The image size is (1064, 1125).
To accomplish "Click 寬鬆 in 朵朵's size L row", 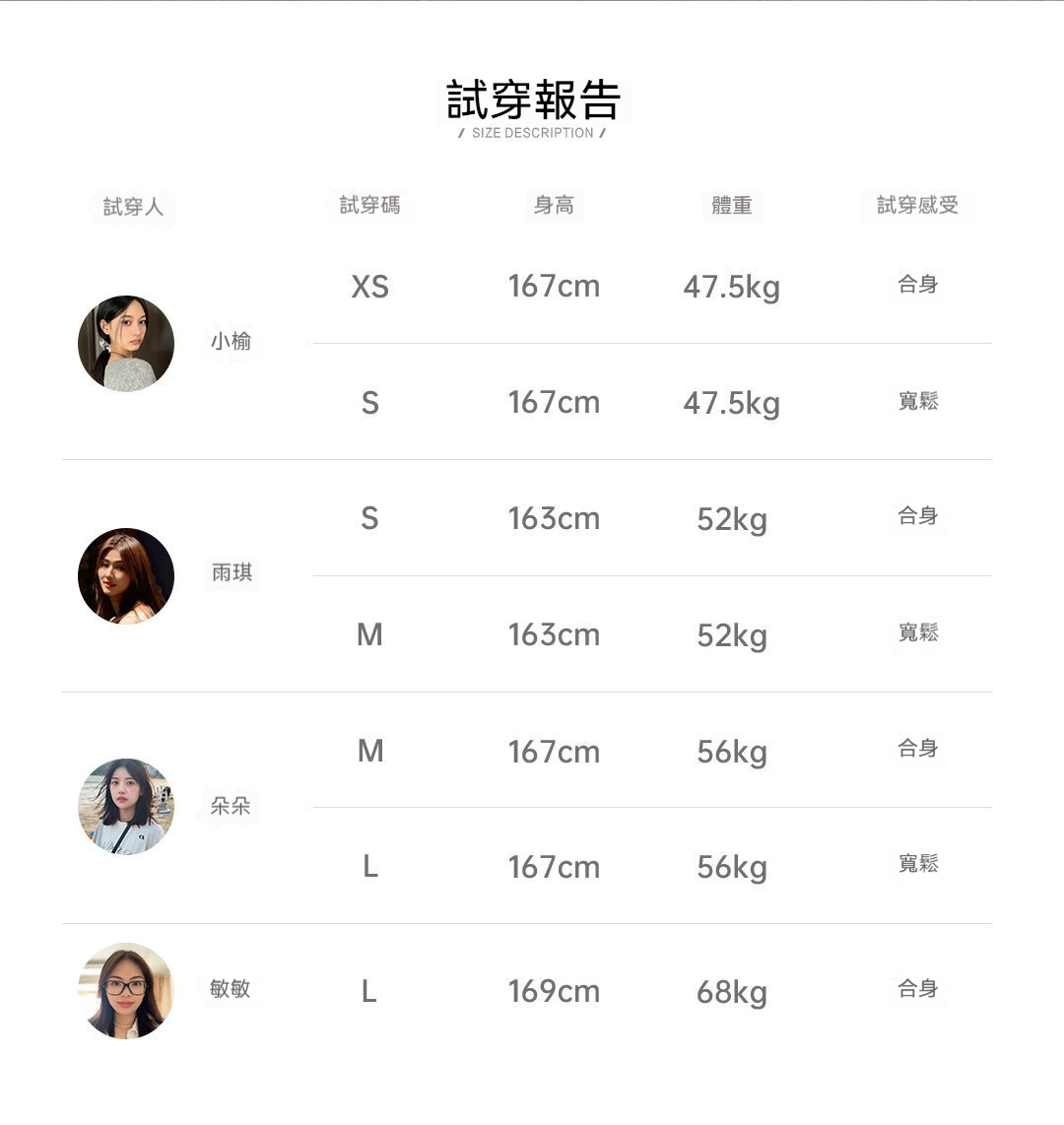I will point(917,863).
